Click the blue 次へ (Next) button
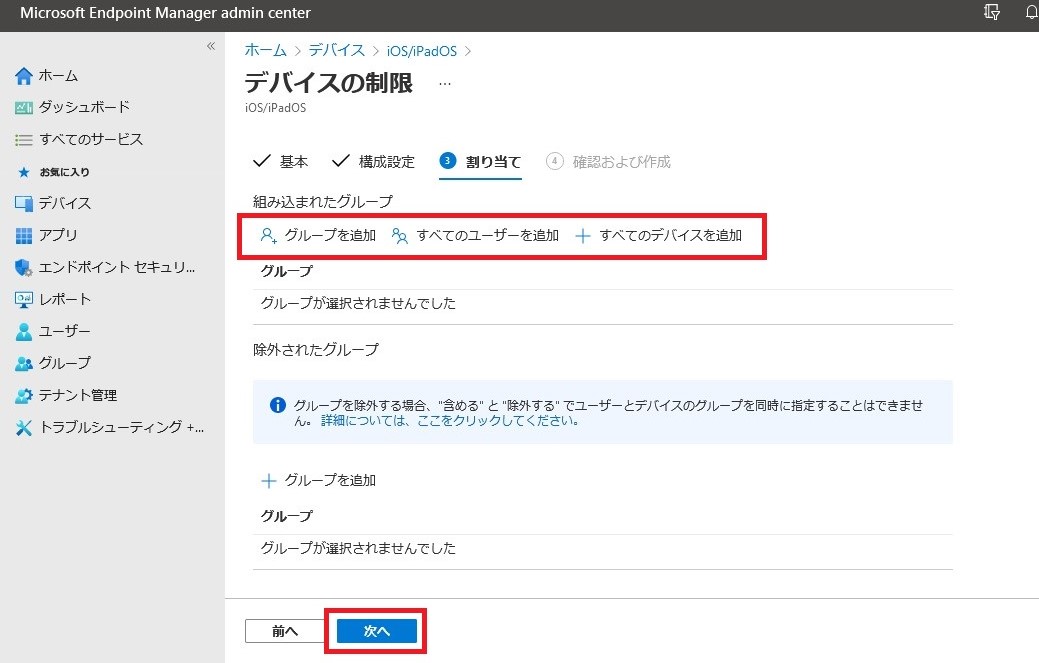Image resolution: width=1039 pixels, height=663 pixels. point(376,631)
